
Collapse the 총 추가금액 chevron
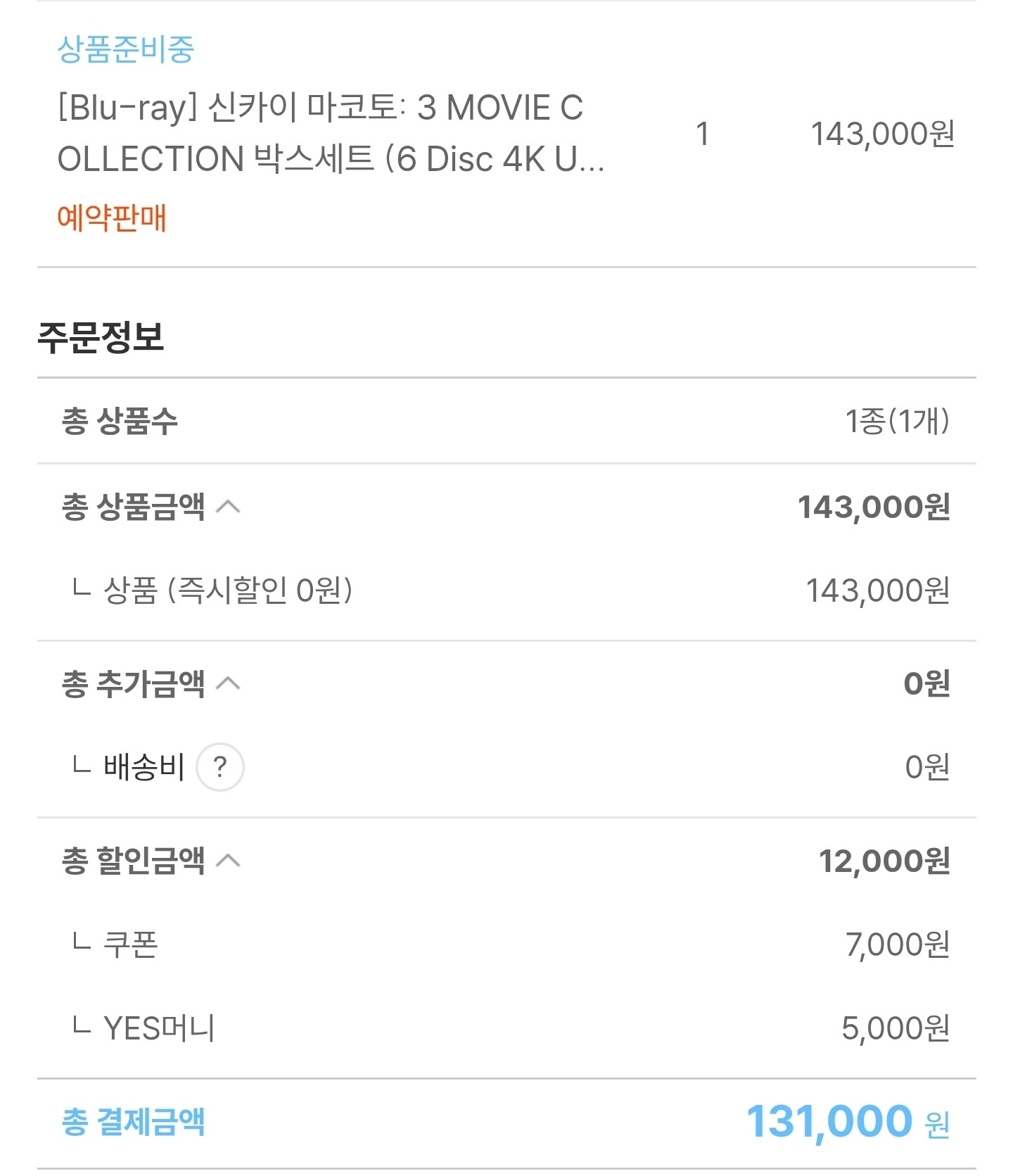(228, 683)
